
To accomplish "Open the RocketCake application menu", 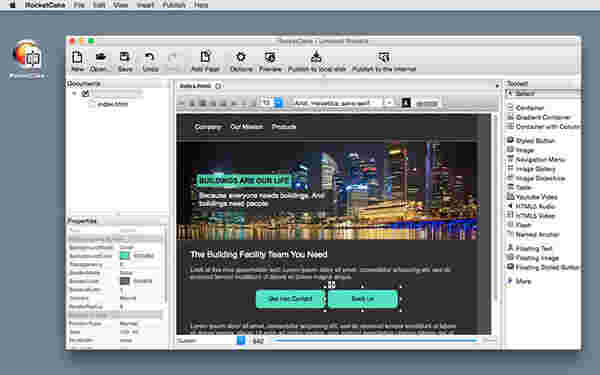I will (45, 5).
